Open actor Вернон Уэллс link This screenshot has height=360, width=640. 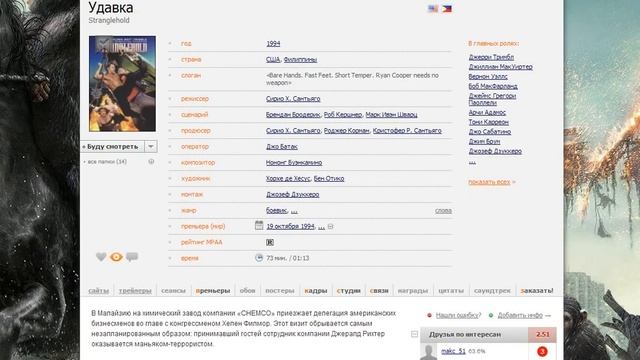488,76
